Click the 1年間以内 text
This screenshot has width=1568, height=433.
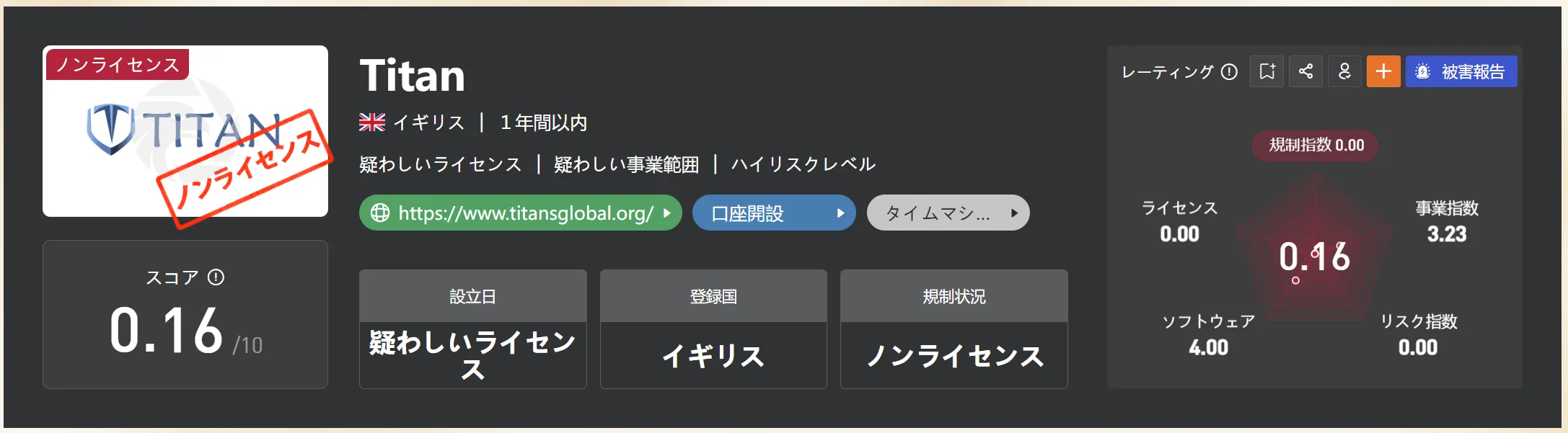(x=544, y=122)
